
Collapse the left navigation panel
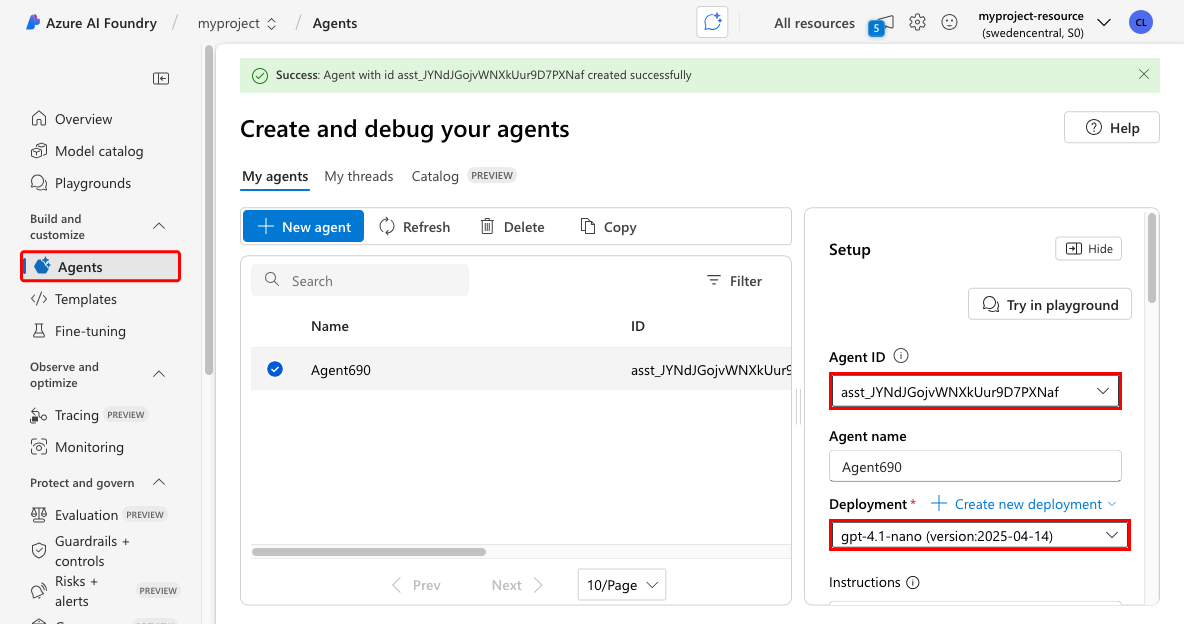[x=161, y=78]
